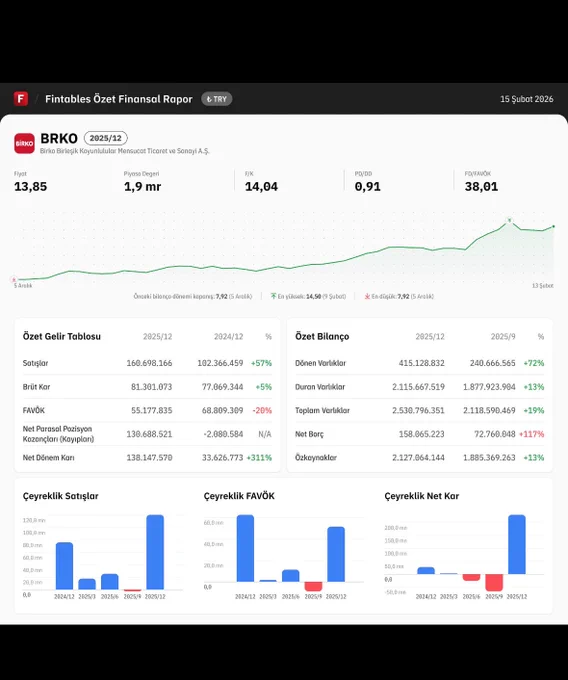
Task: Click the N/A cell in Gelir Tablosu
Action: click(264, 434)
